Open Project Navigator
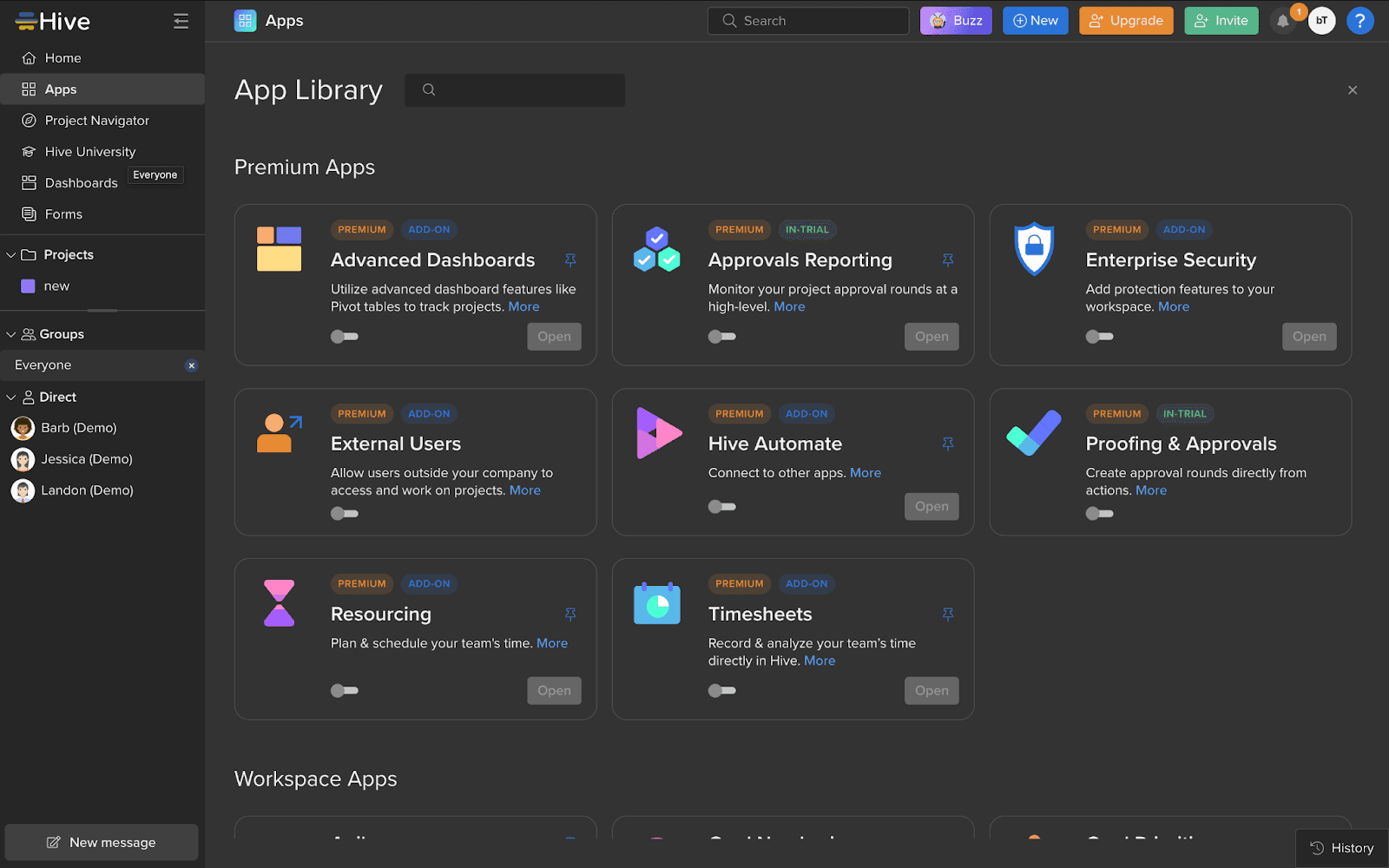Image resolution: width=1389 pixels, height=868 pixels. coord(102,121)
